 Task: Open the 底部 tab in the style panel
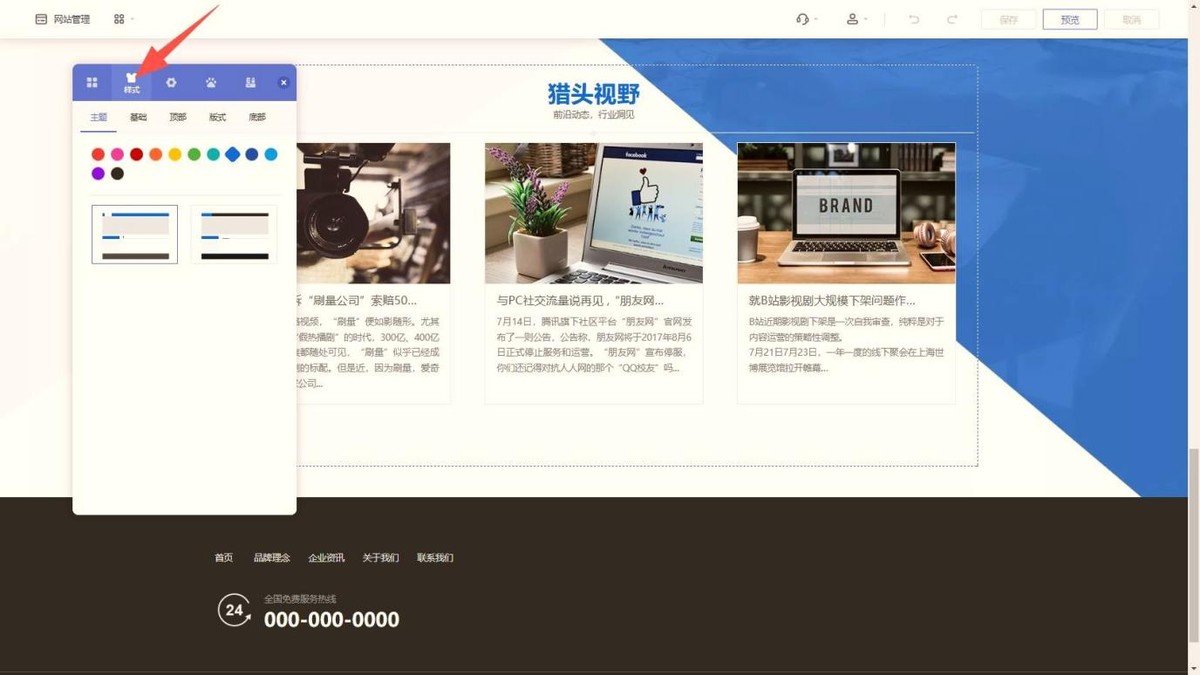point(257,117)
